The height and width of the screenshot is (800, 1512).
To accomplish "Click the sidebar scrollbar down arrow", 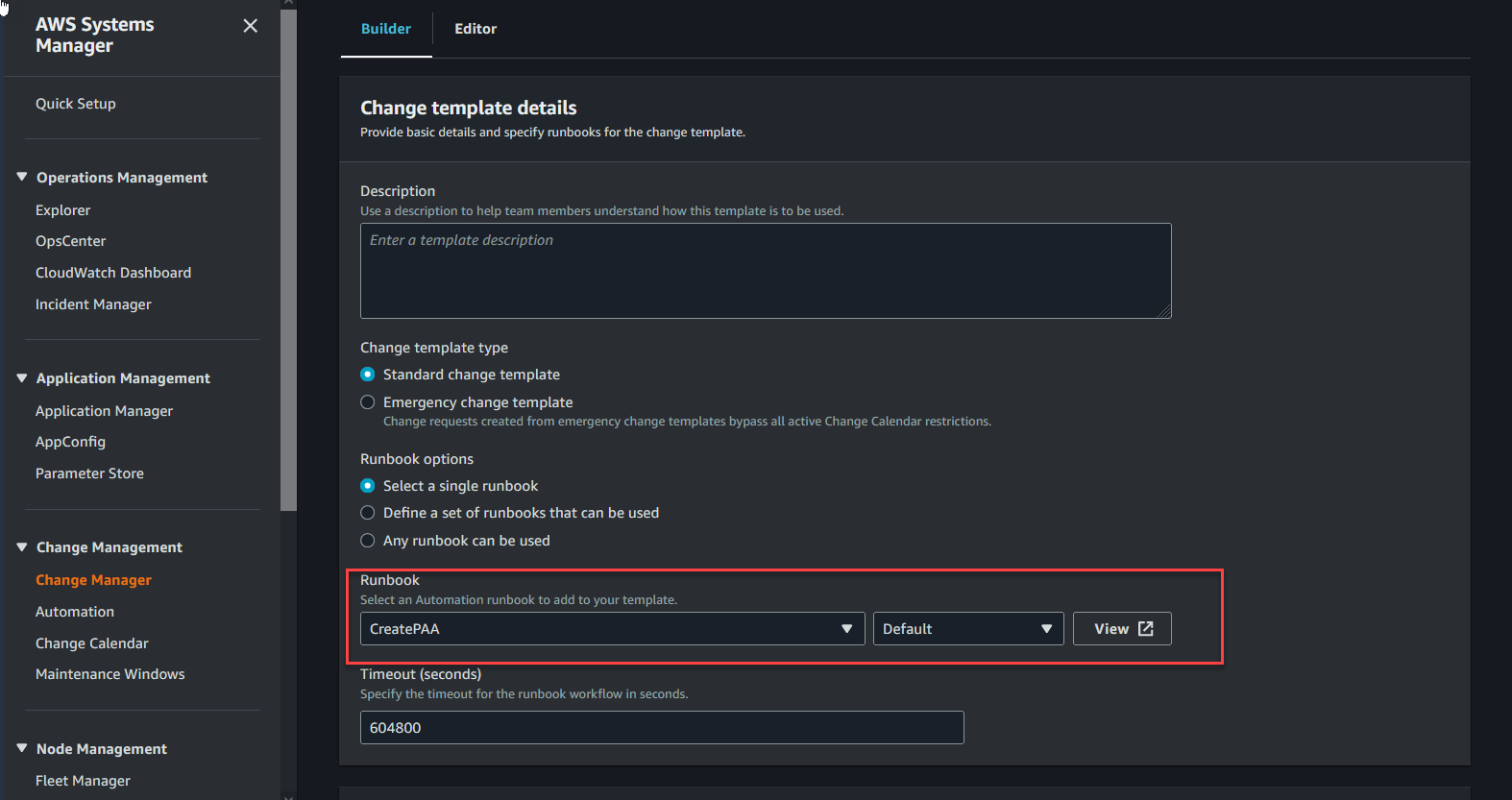I will coord(288,795).
